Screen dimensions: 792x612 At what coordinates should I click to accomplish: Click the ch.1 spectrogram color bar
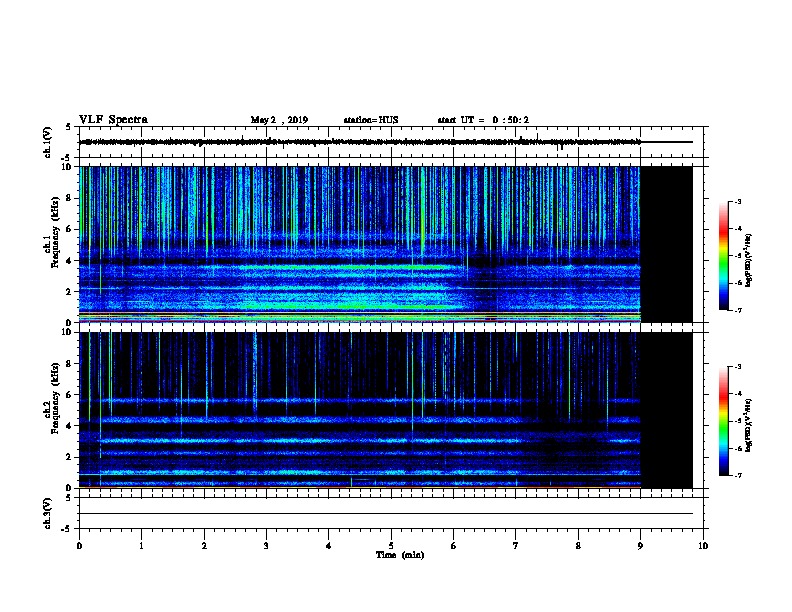click(723, 256)
